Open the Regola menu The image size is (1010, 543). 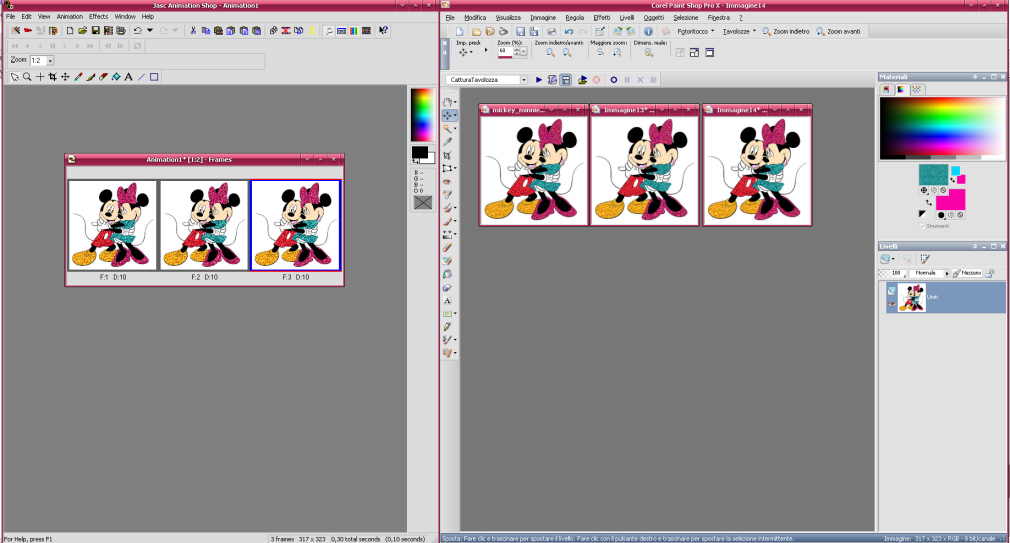pos(575,17)
